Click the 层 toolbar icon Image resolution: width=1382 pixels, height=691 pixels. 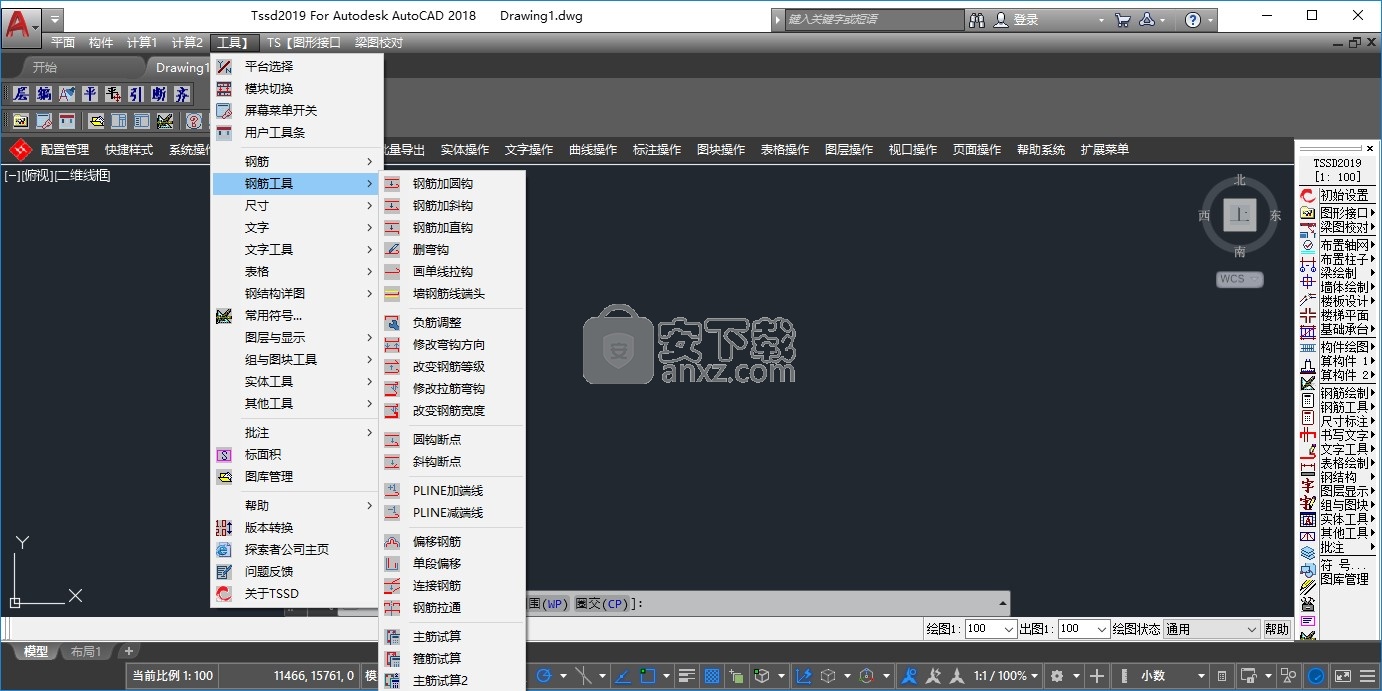coord(20,94)
